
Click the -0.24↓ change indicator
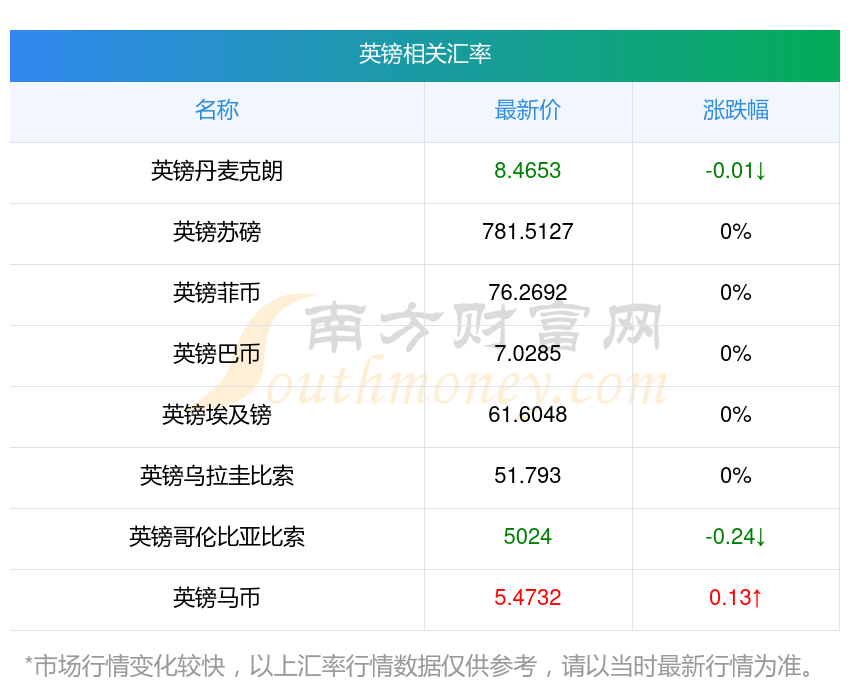pos(736,537)
